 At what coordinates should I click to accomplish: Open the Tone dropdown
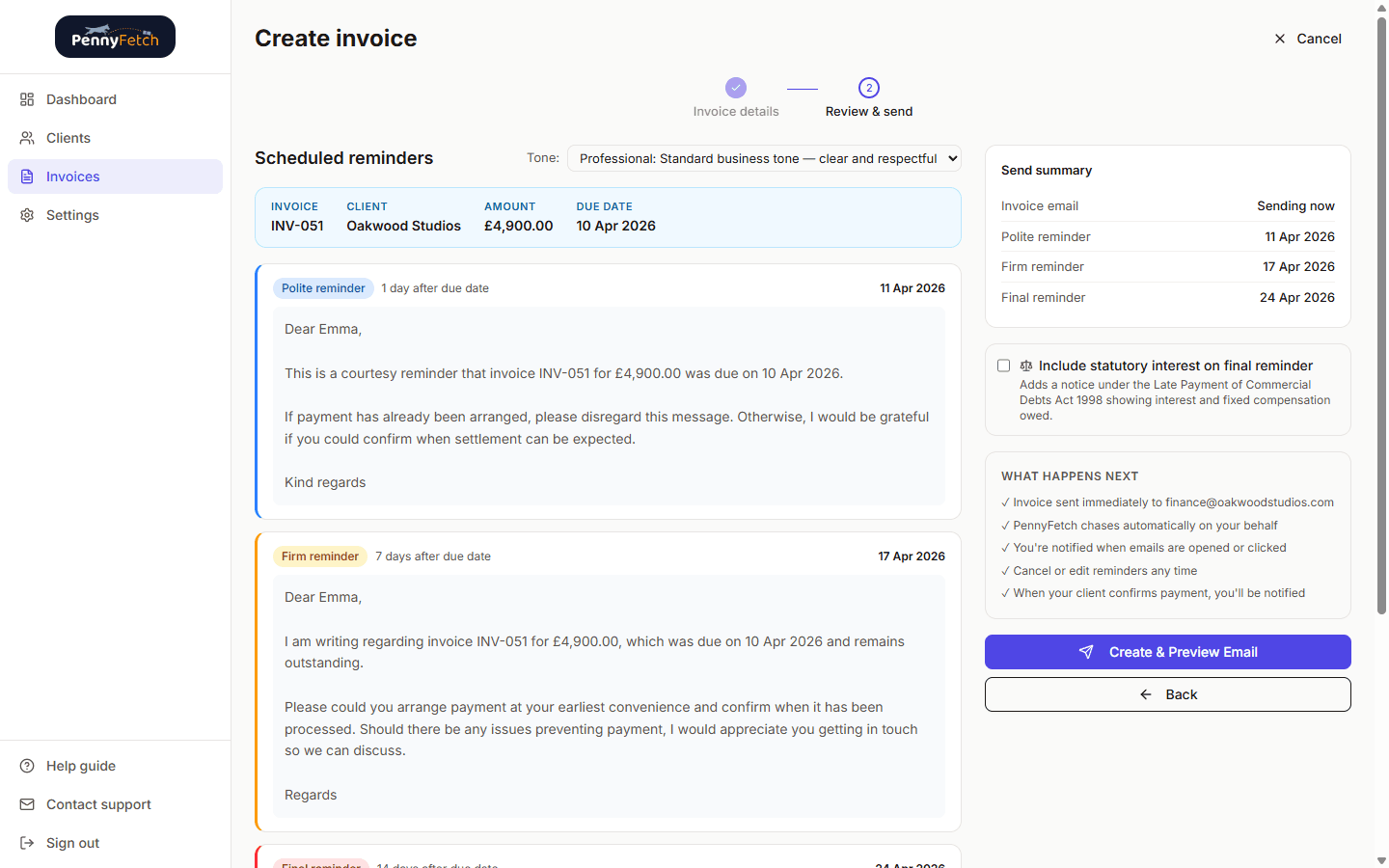[763, 158]
